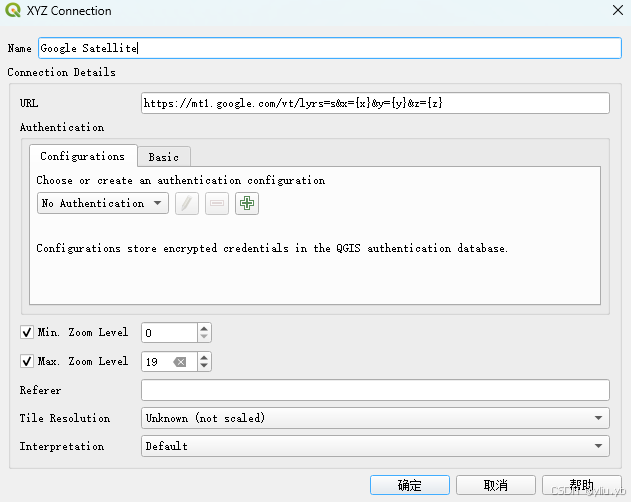This screenshot has height=502, width=631.
Task: Click the Max. Zoom Level value 19
Action: pyautogui.click(x=152, y=362)
